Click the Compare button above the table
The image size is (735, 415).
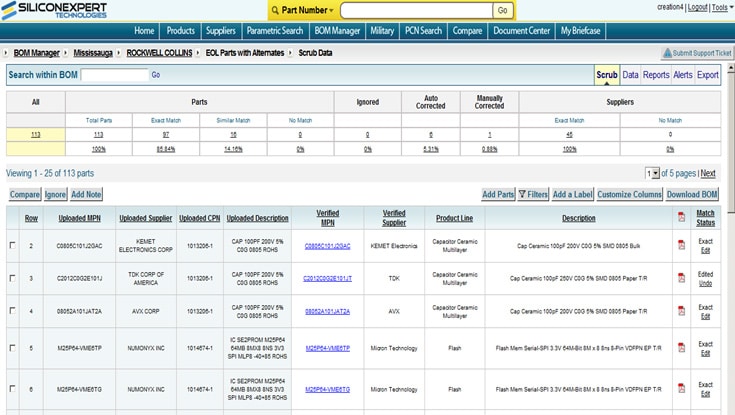coord(25,194)
